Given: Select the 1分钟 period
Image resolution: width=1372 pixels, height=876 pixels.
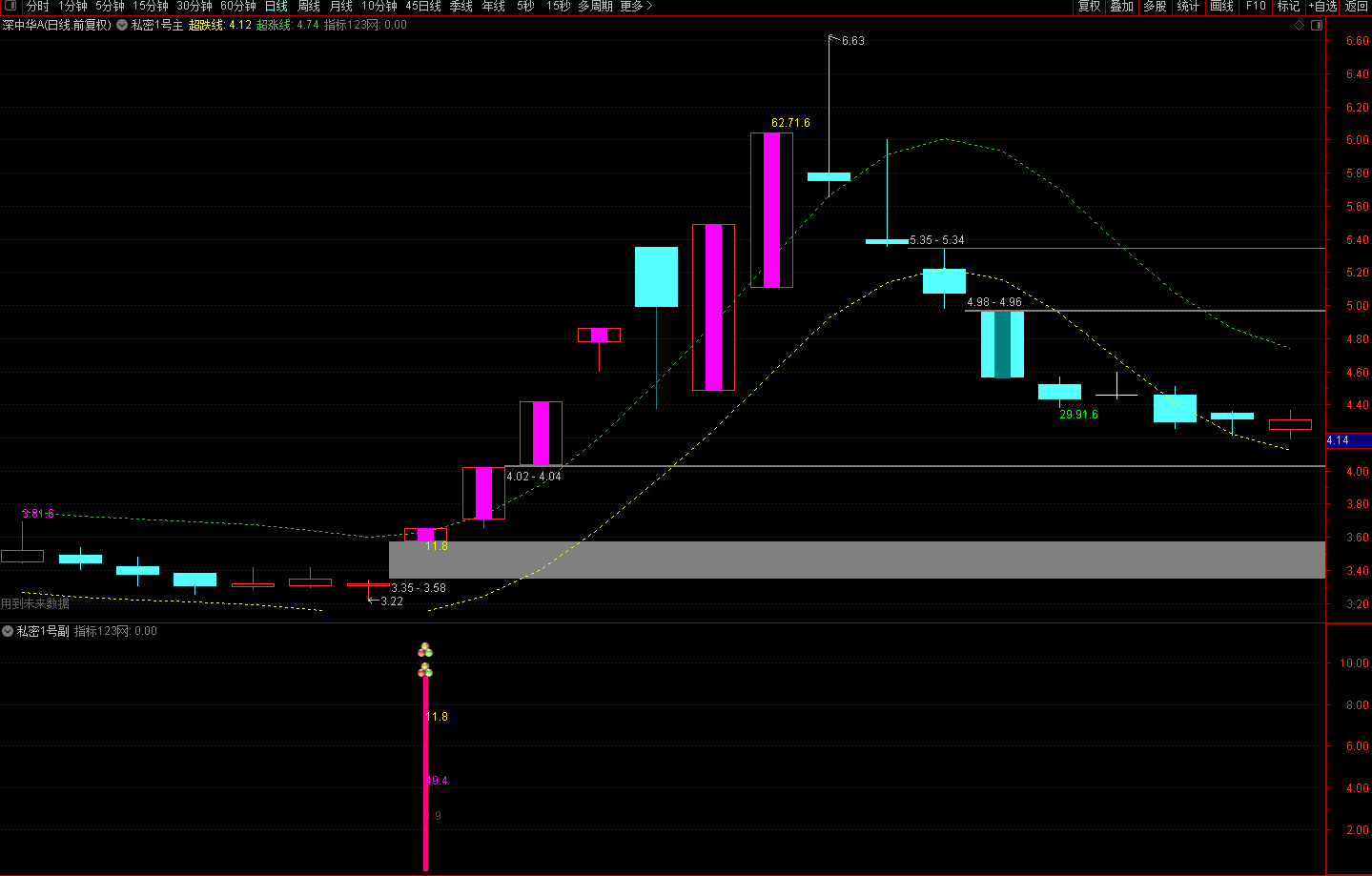Looking at the screenshot, I should [72, 6].
